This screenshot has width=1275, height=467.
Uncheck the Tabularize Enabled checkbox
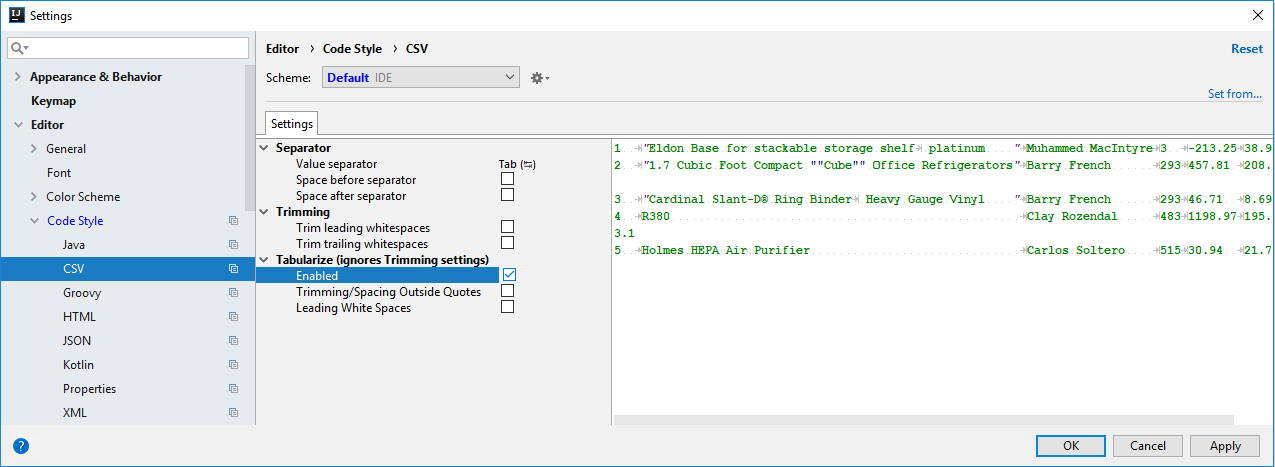tap(509, 275)
